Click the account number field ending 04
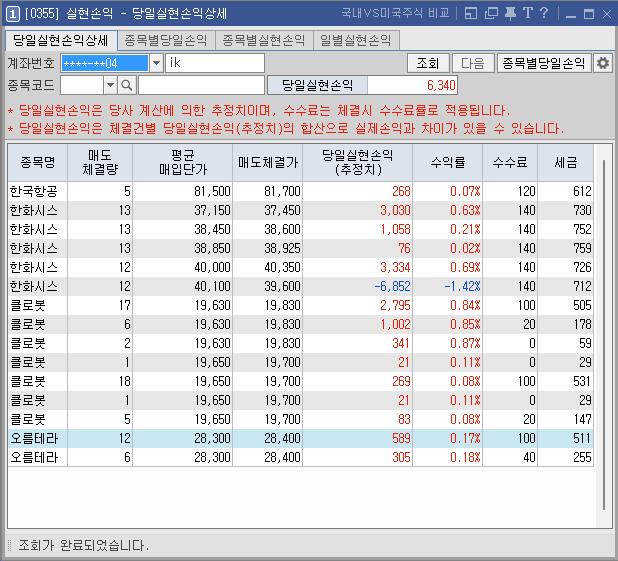The image size is (618, 561). (x=105, y=63)
